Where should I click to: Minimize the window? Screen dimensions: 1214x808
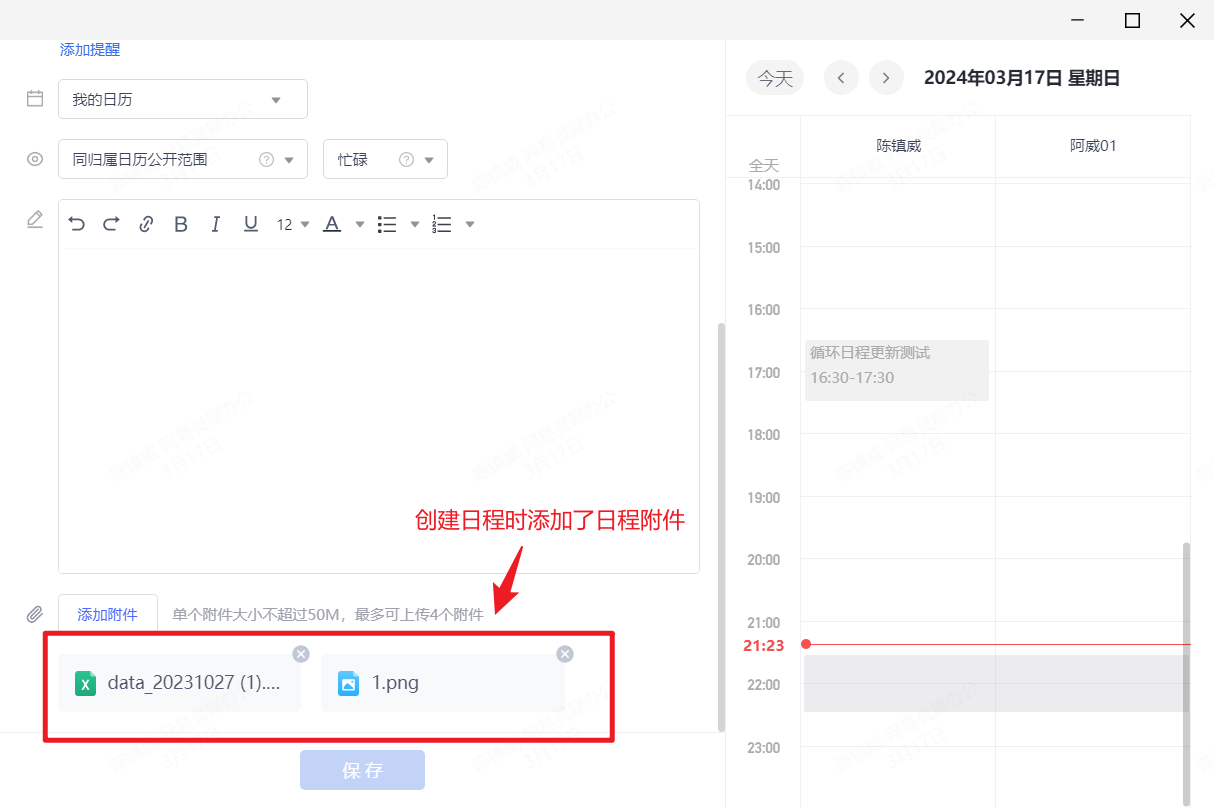1078,20
